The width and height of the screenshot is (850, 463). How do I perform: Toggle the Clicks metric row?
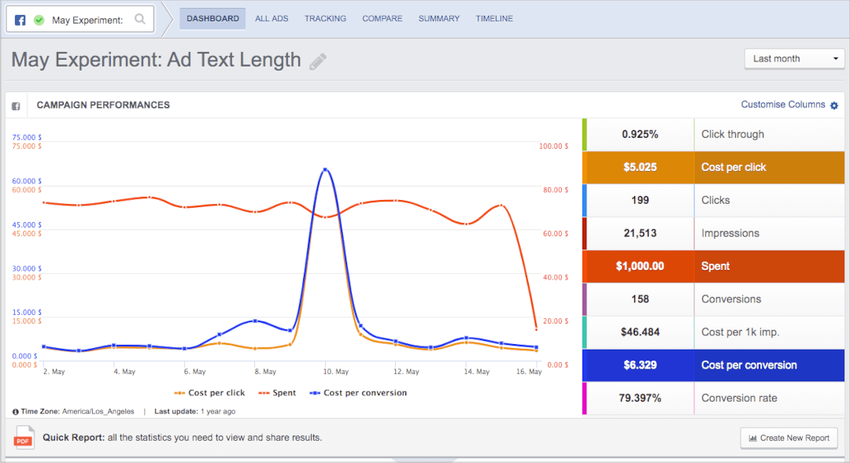(x=713, y=201)
